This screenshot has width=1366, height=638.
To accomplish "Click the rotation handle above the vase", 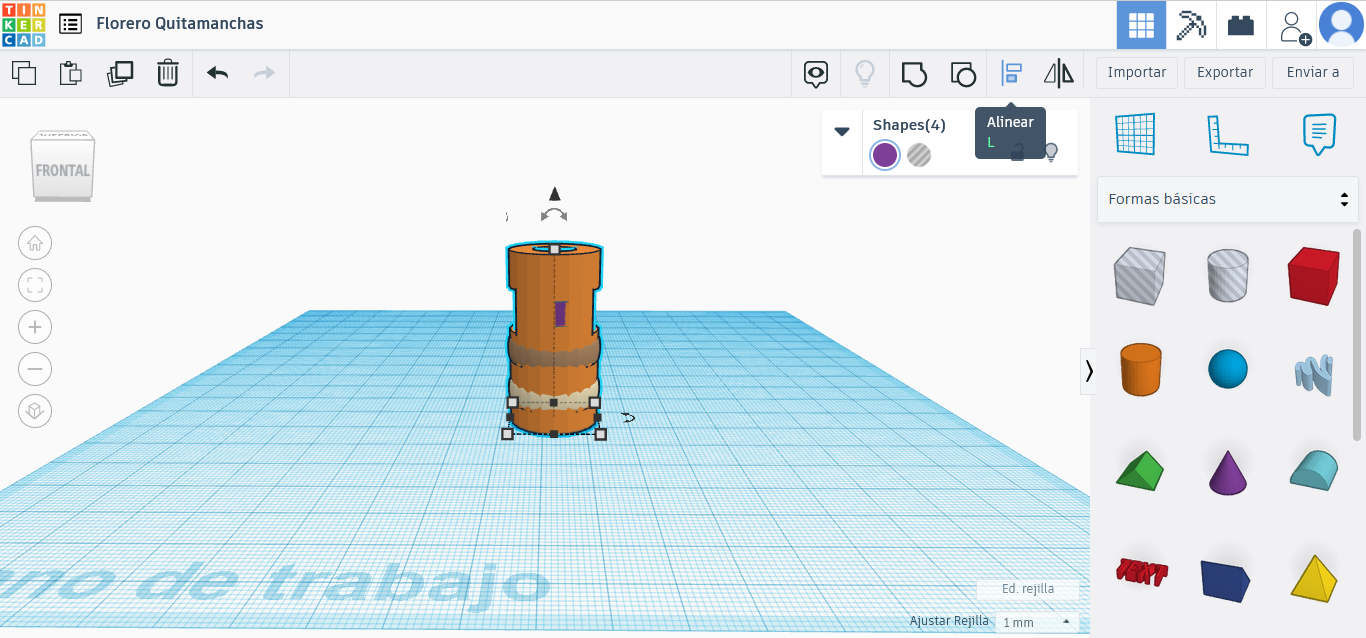I will [554, 214].
